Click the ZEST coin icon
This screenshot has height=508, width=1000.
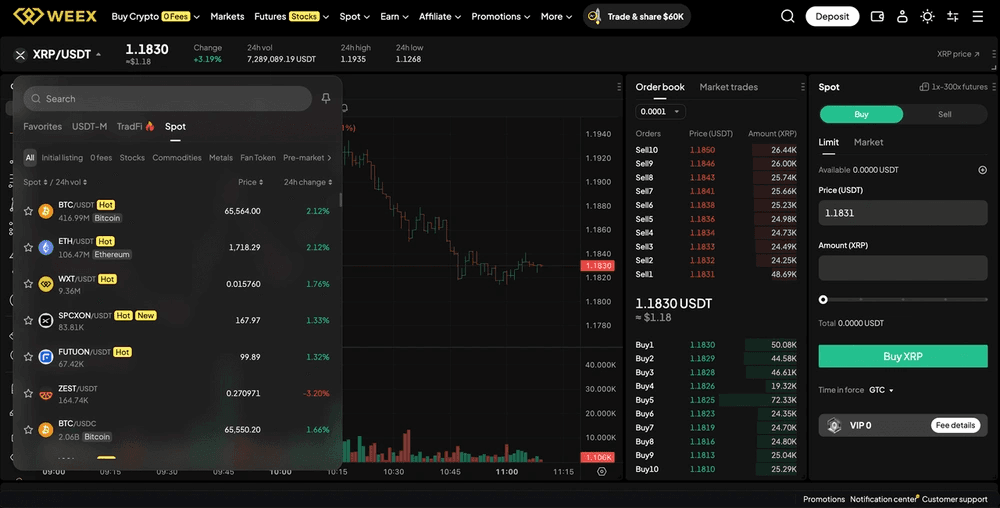46,394
